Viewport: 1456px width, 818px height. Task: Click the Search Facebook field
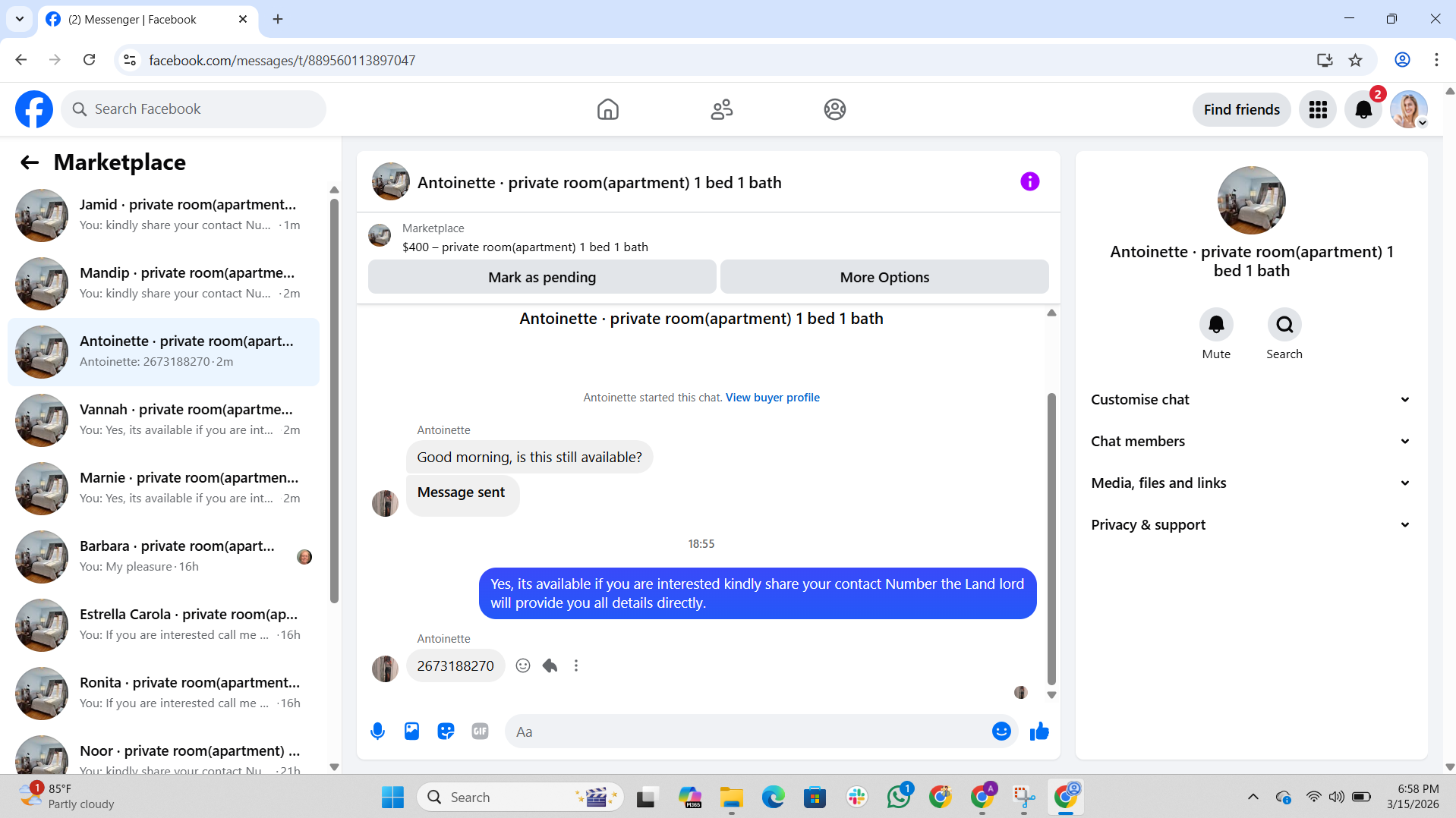(194, 109)
